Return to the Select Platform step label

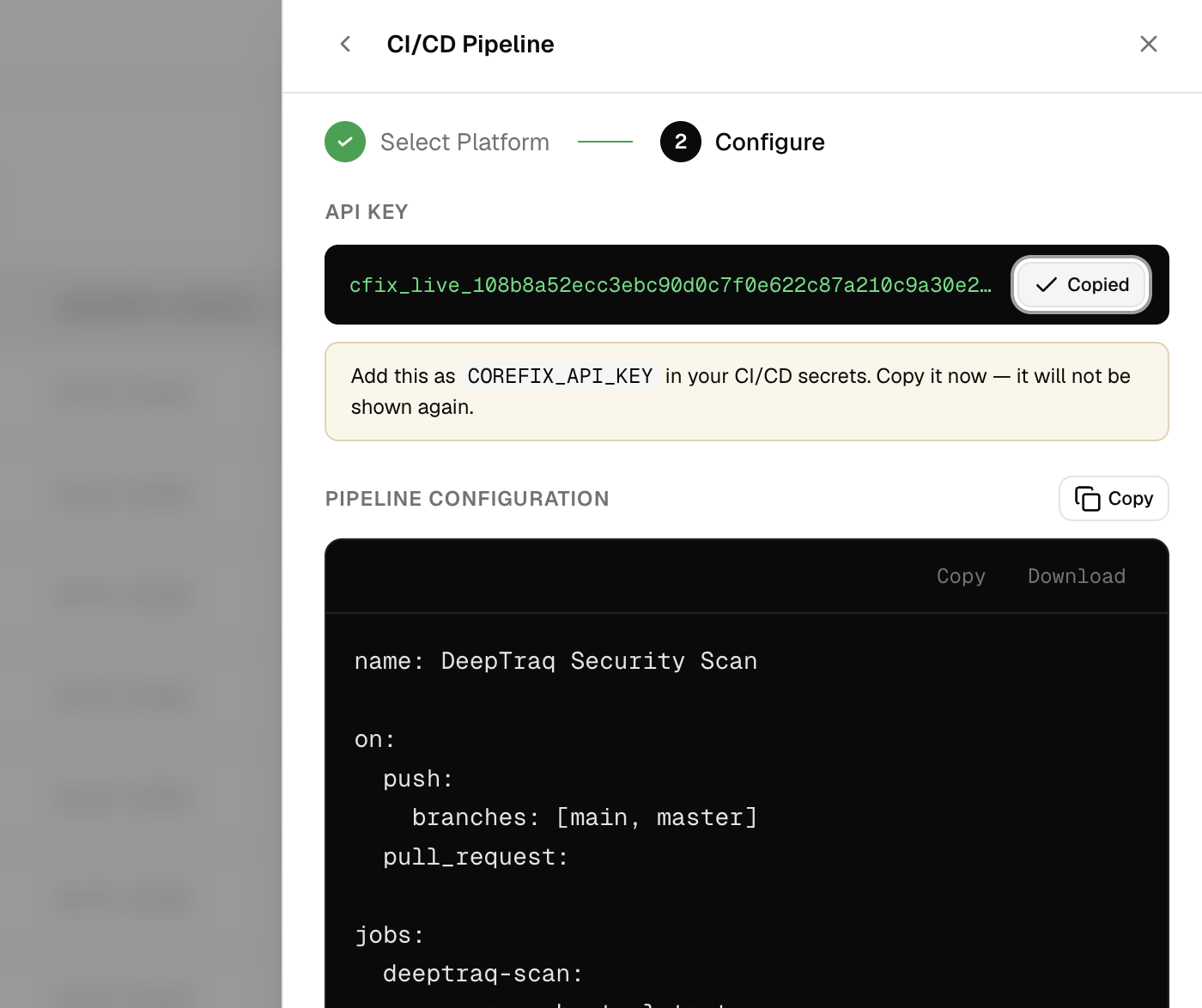464,142
